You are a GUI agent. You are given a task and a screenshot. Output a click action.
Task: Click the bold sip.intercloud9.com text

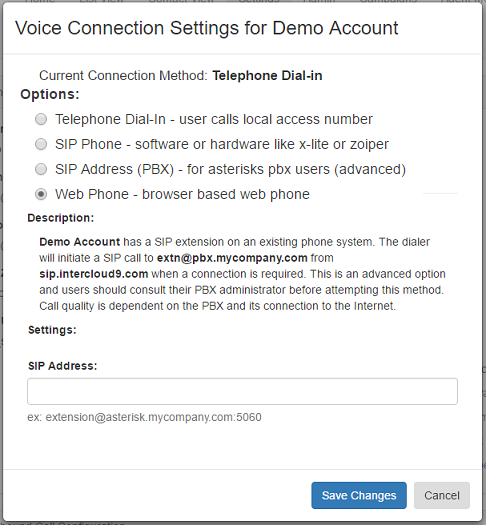[94, 274]
